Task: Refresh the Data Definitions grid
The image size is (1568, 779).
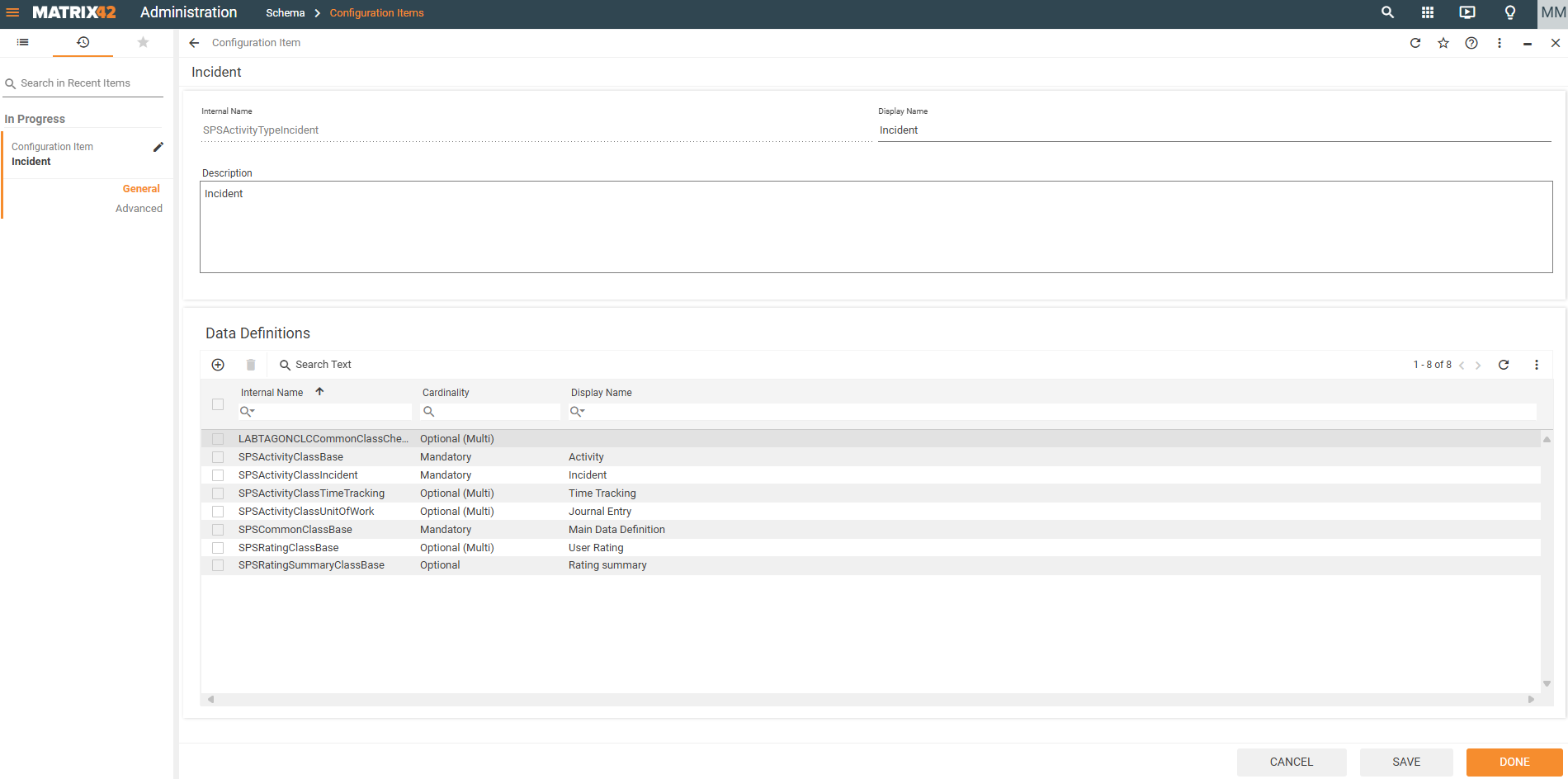Action: [x=1504, y=365]
